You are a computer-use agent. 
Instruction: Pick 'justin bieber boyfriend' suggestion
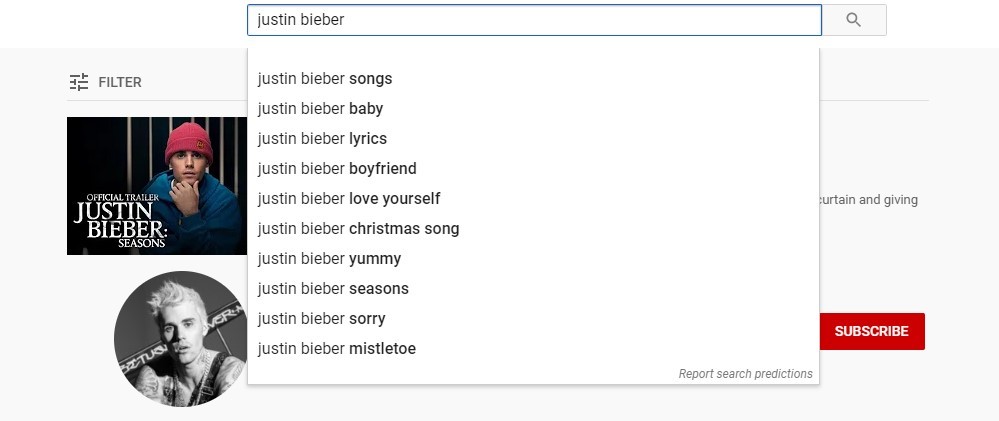click(533, 169)
